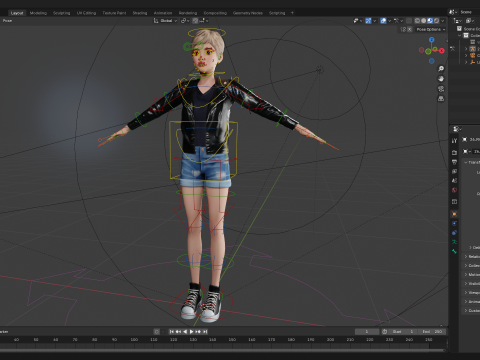This screenshot has width=480, height=360.
Task: Click the blue Z axis on navigation gizmo
Action: point(432,40)
